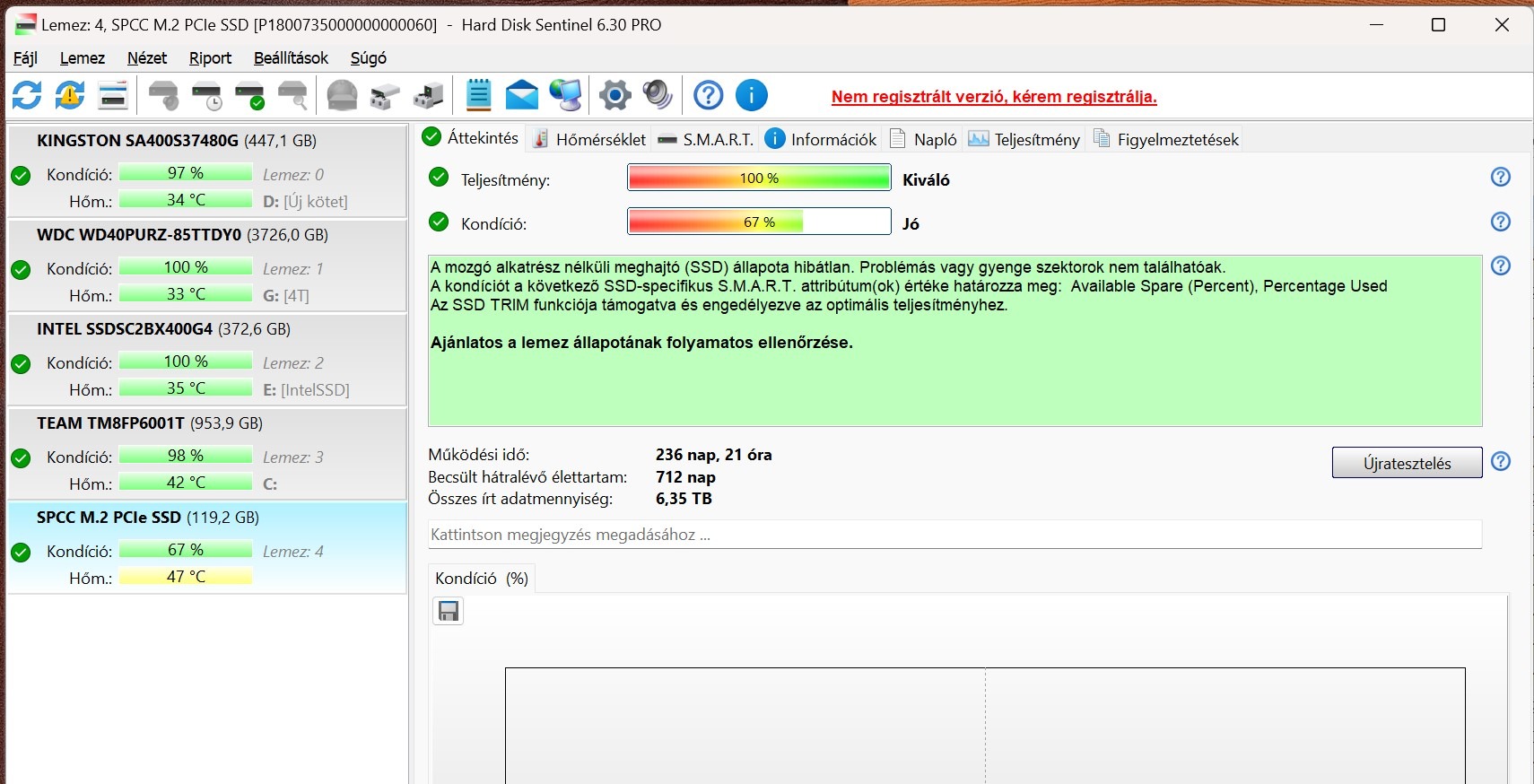The height and width of the screenshot is (784, 1534).
Task: Open the Fájl menu
Action: point(25,58)
